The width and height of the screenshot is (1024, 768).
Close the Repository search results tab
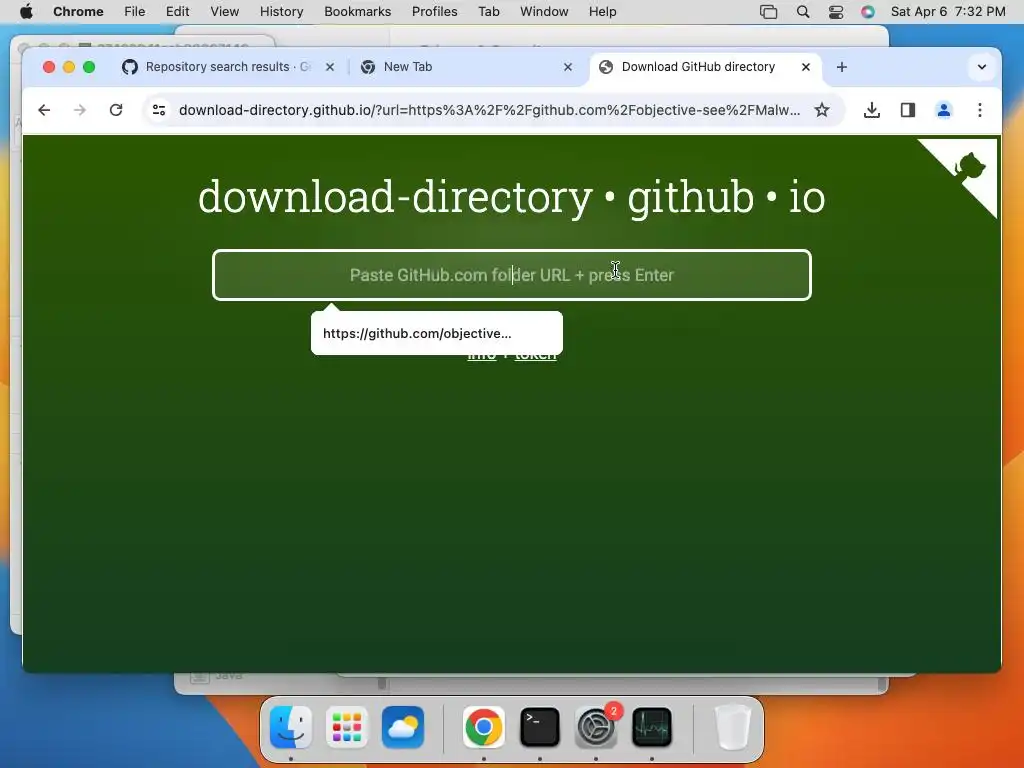click(330, 67)
